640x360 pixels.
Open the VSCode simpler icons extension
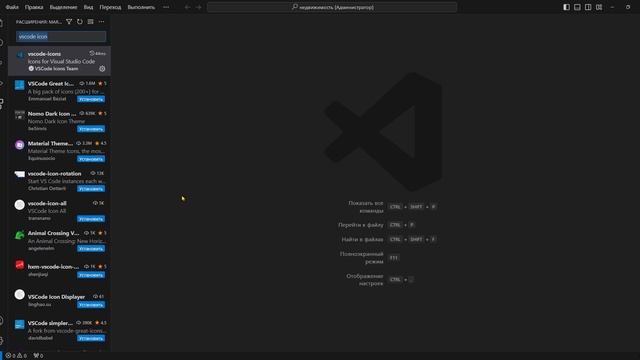pos(59,330)
